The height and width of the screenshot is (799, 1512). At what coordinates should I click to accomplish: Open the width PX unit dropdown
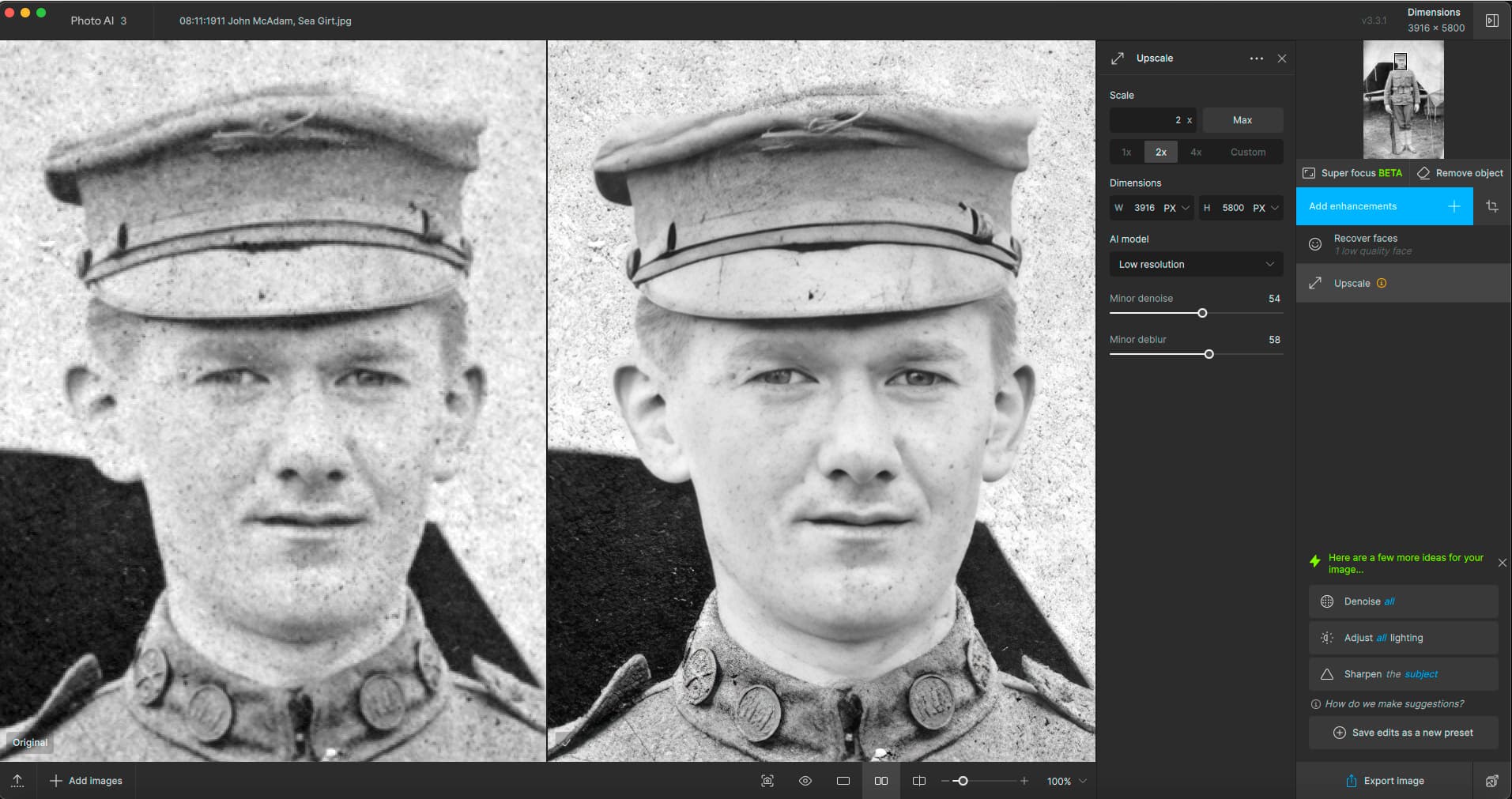(1176, 208)
